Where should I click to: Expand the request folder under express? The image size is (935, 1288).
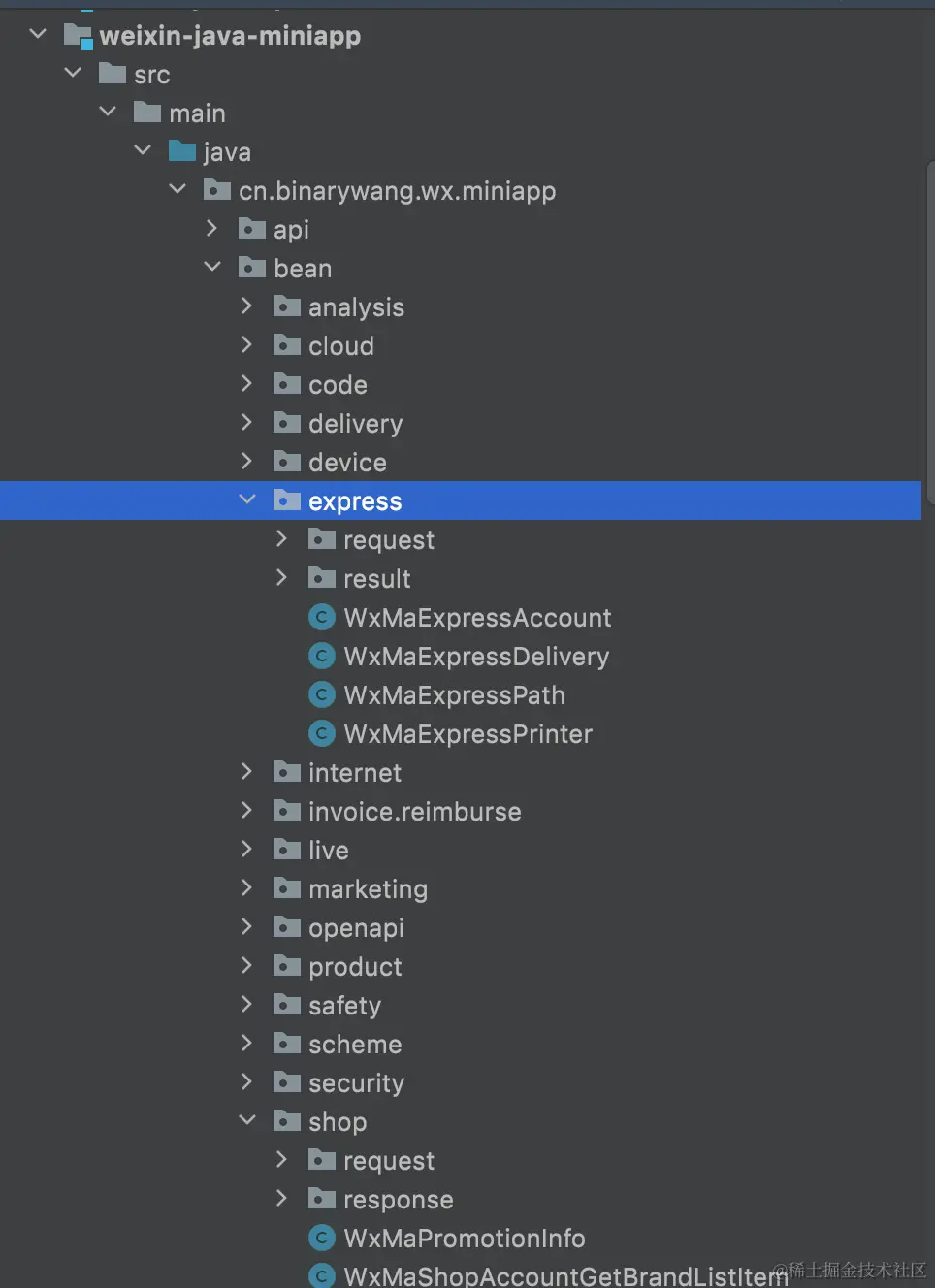pos(282,538)
